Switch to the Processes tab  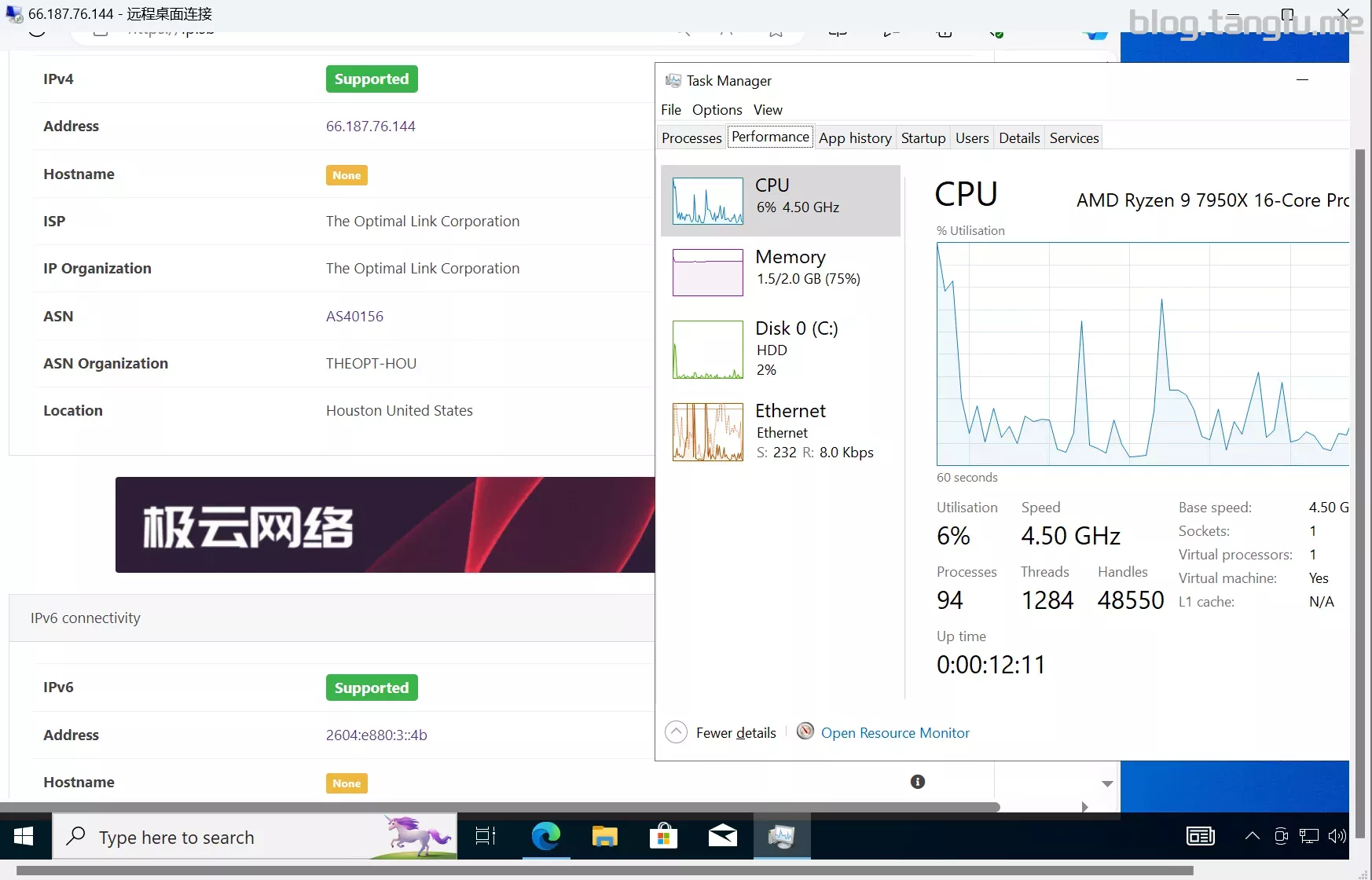(x=691, y=138)
